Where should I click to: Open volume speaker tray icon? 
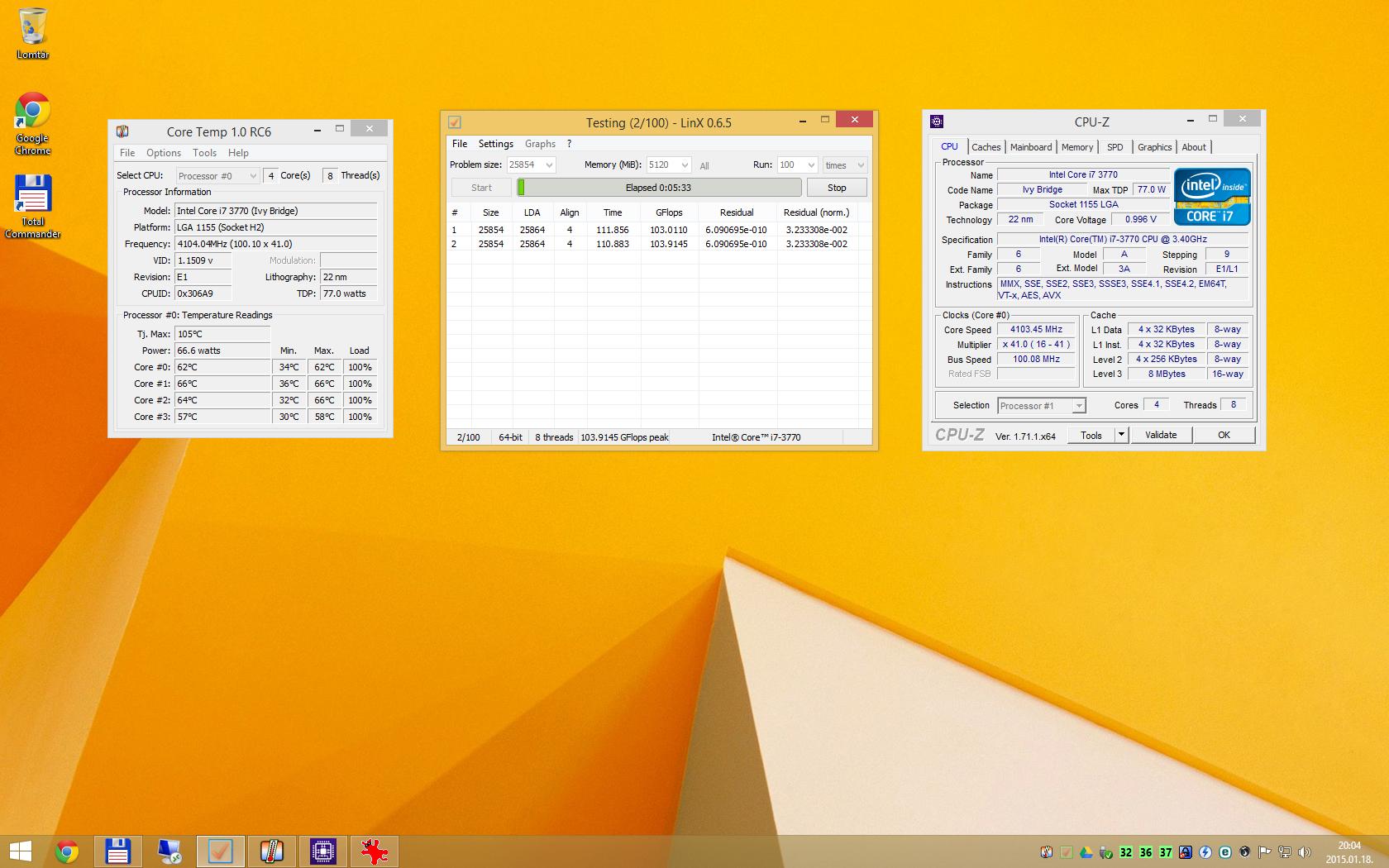tap(1305, 852)
